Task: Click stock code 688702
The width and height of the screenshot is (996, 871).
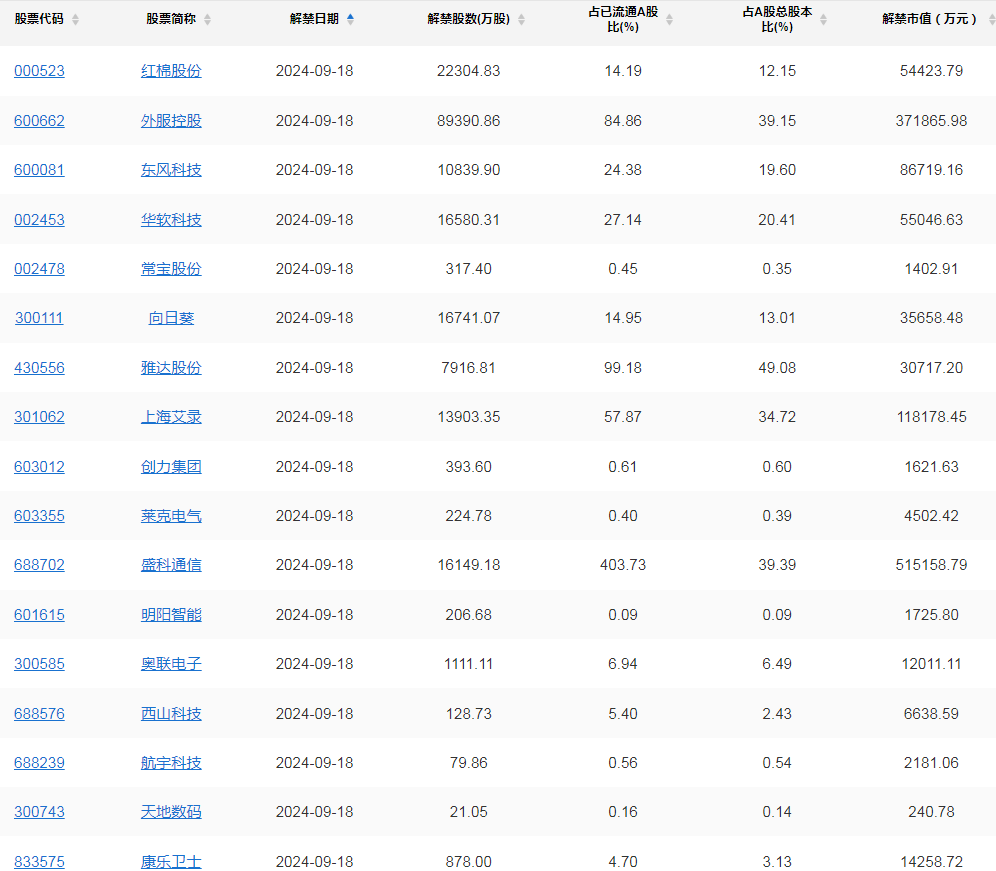Action: [39, 565]
